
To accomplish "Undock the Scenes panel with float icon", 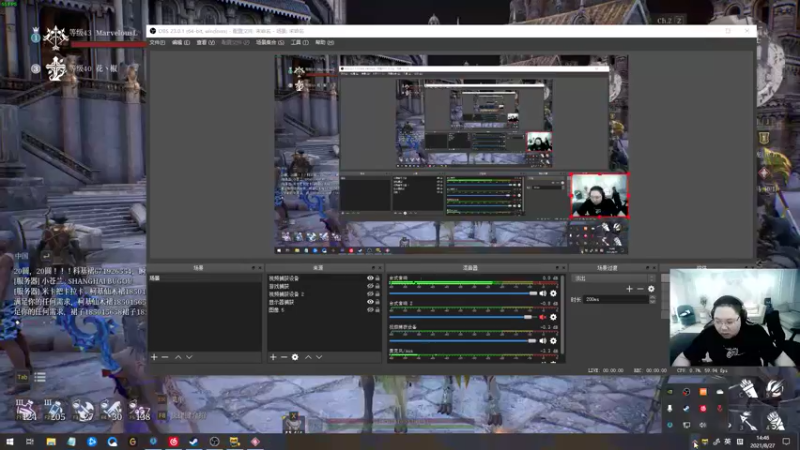I will [x=253, y=268].
